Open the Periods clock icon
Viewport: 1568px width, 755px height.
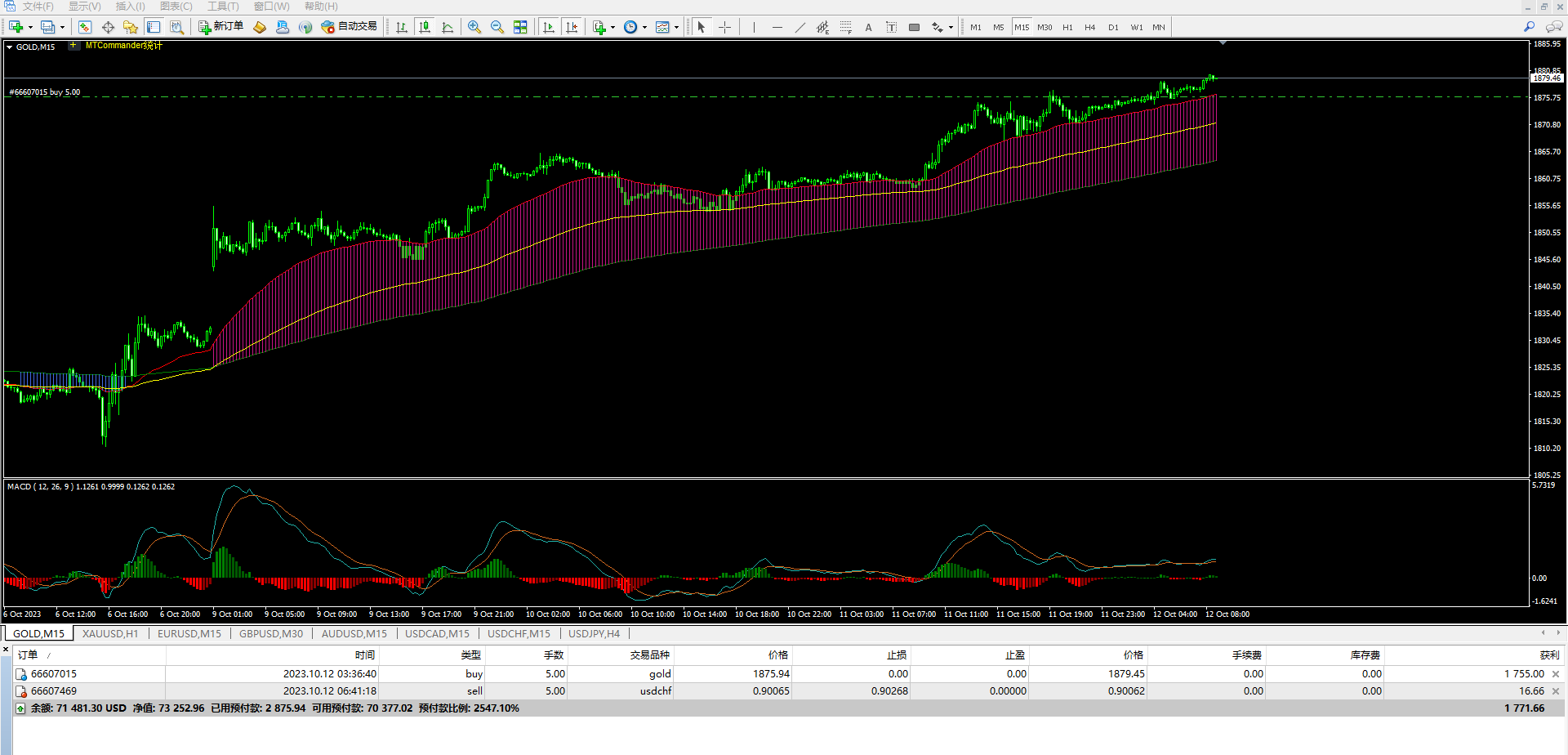pos(630,27)
